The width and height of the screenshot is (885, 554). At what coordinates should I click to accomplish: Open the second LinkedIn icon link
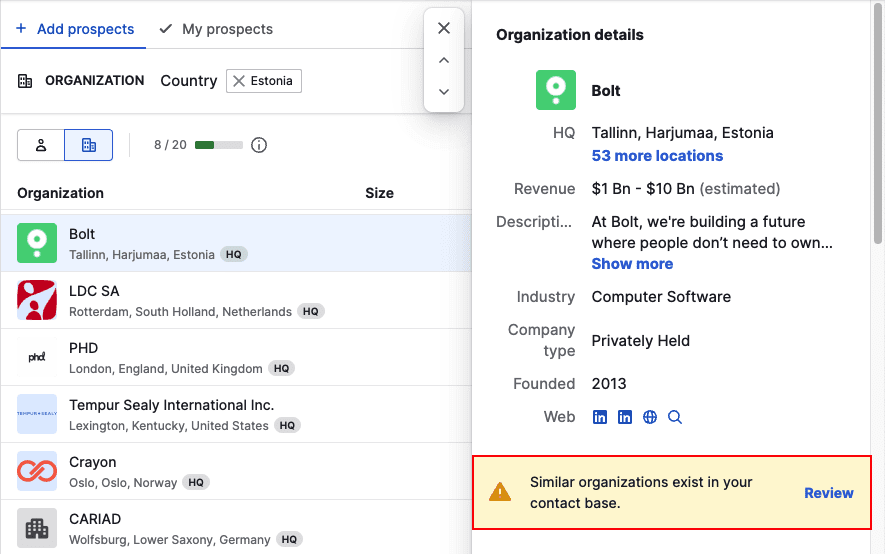tap(625, 417)
